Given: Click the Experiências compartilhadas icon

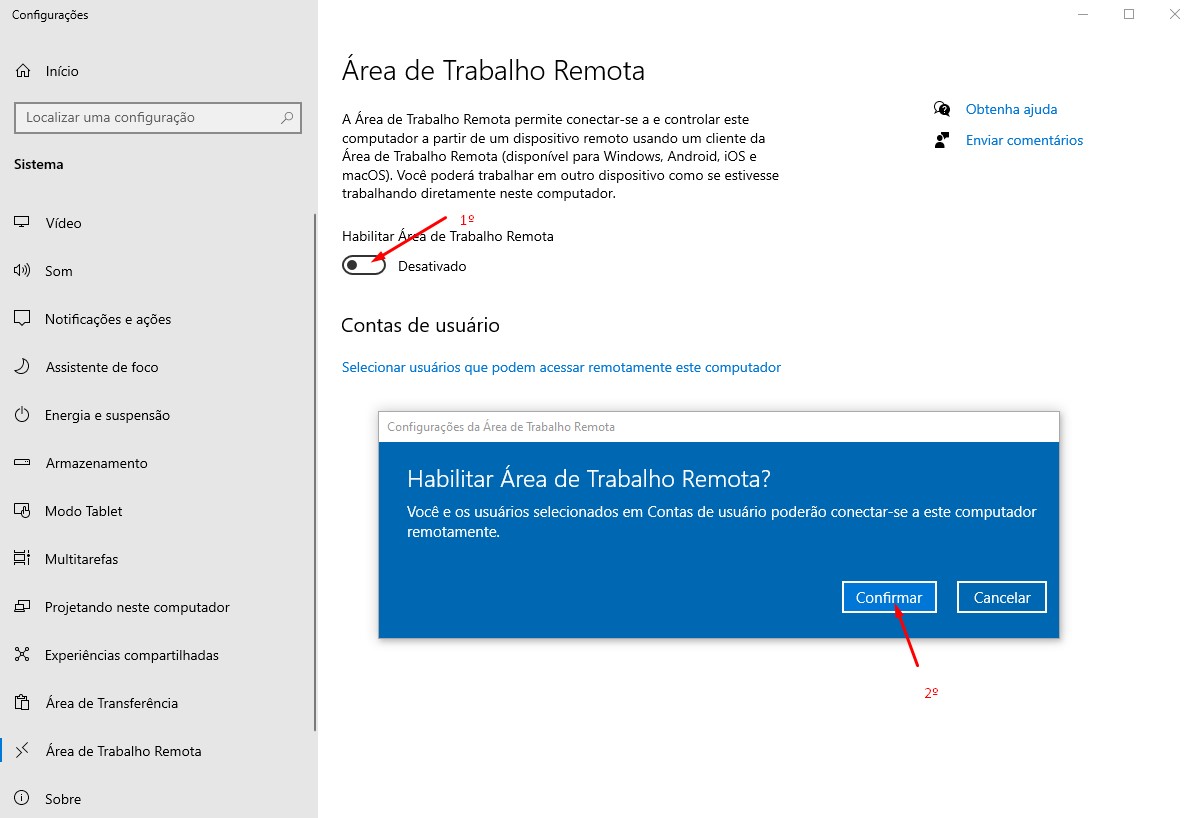Looking at the screenshot, I should click(22, 655).
